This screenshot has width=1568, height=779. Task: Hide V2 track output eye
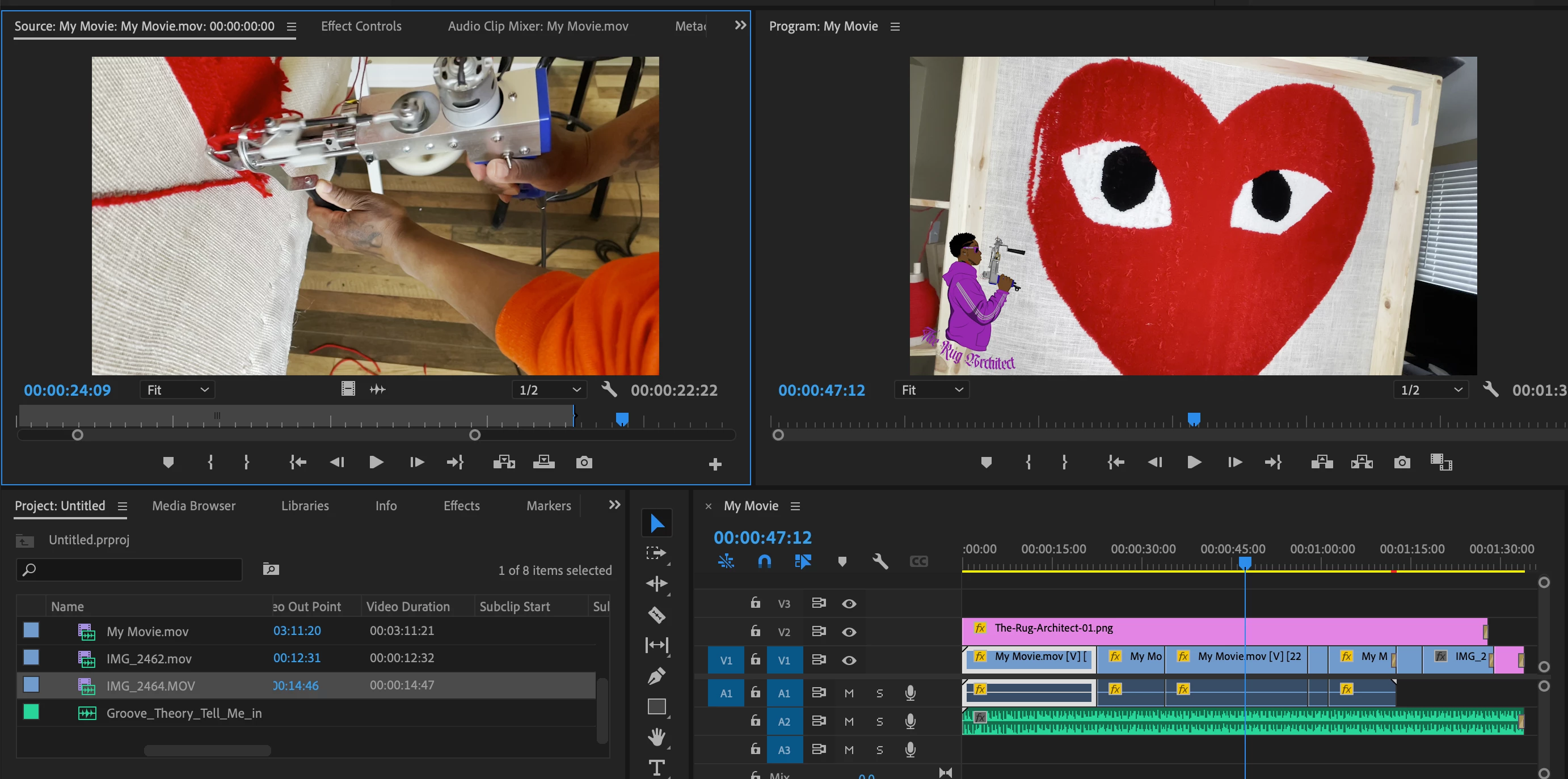(849, 632)
